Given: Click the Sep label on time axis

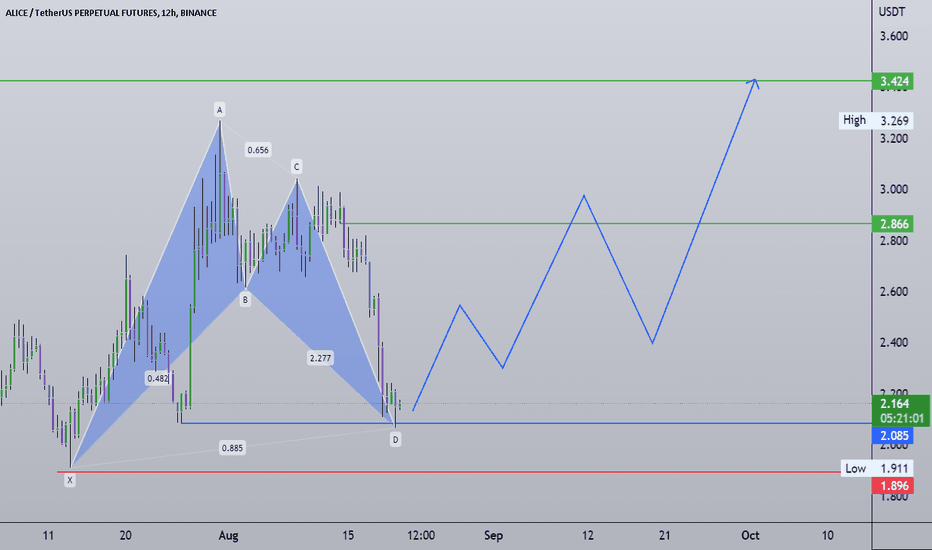Looking at the screenshot, I should [493, 535].
